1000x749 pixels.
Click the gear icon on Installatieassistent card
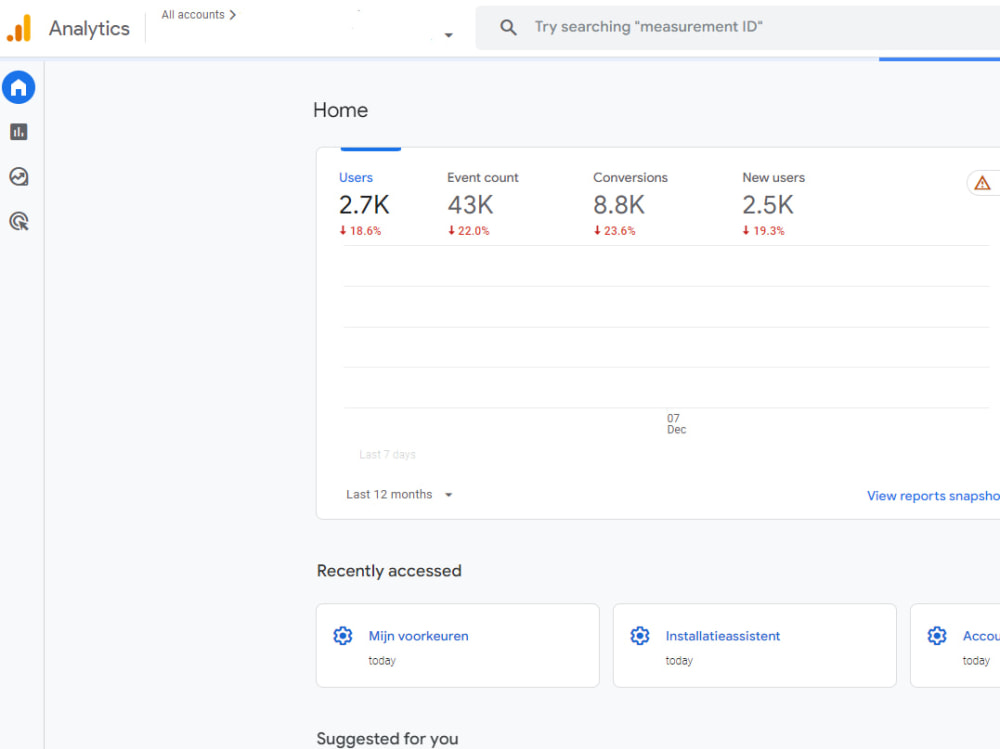(640, 635)
